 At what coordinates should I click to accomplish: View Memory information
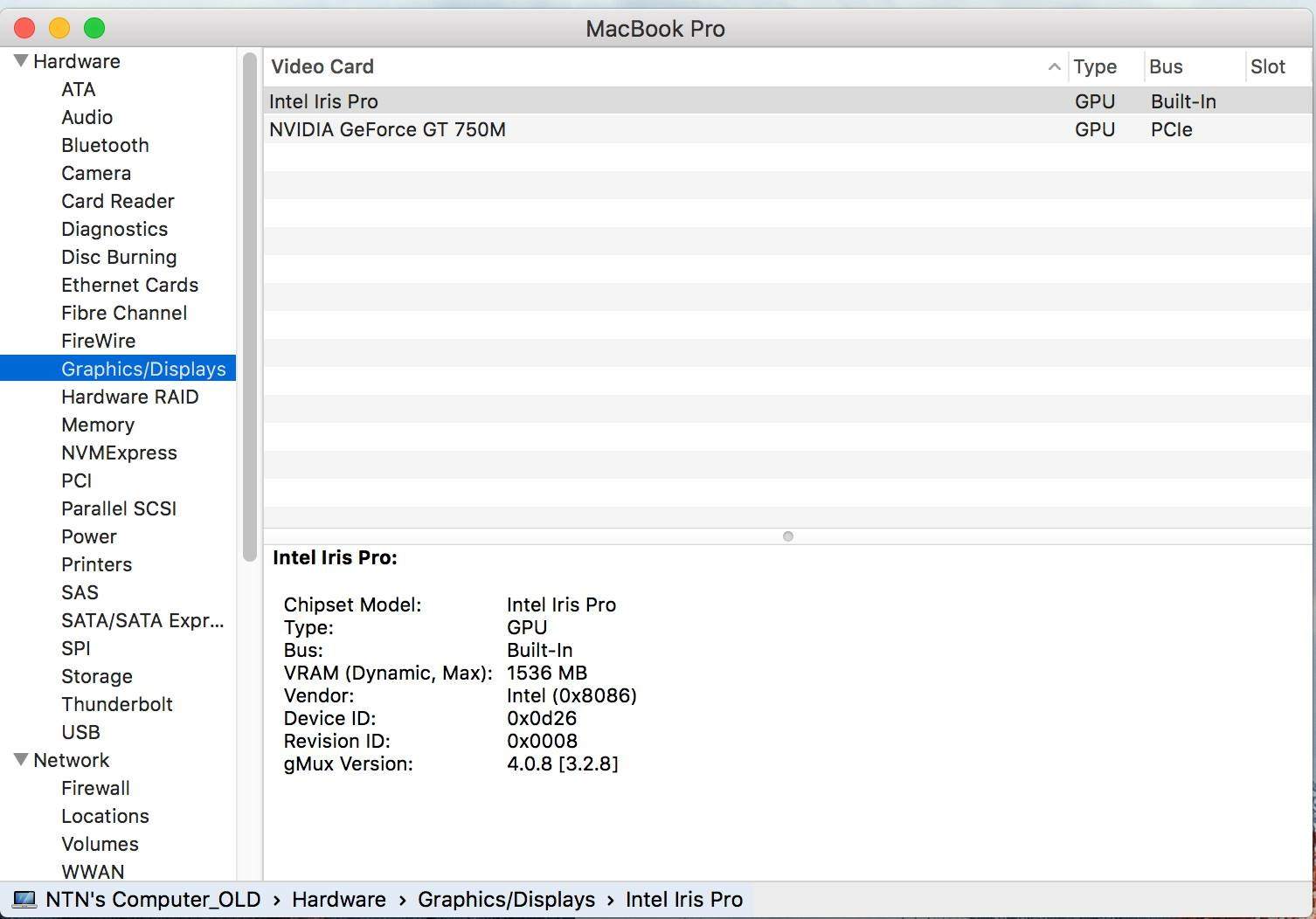[x=98, y=425]
